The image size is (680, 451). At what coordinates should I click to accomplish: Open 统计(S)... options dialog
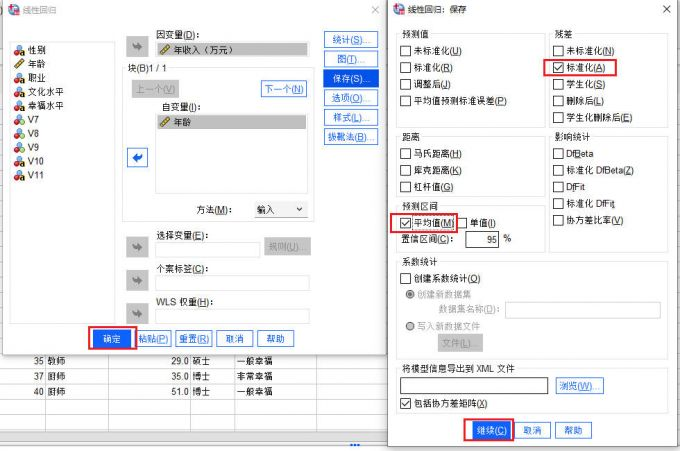351,39
